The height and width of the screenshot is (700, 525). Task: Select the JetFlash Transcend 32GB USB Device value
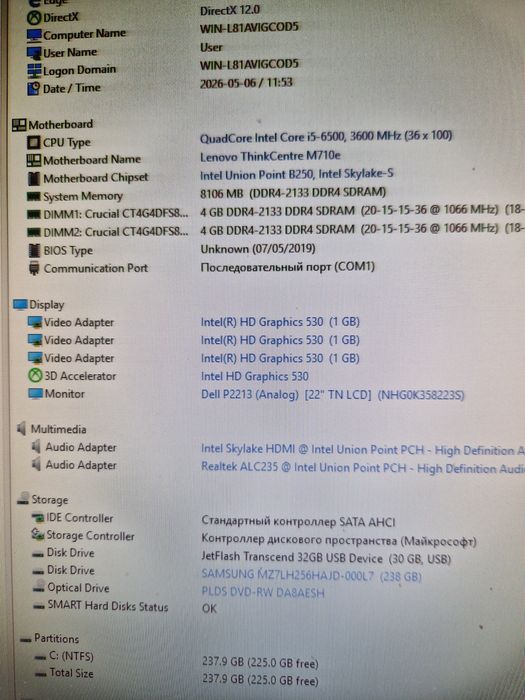pos(326,558)
